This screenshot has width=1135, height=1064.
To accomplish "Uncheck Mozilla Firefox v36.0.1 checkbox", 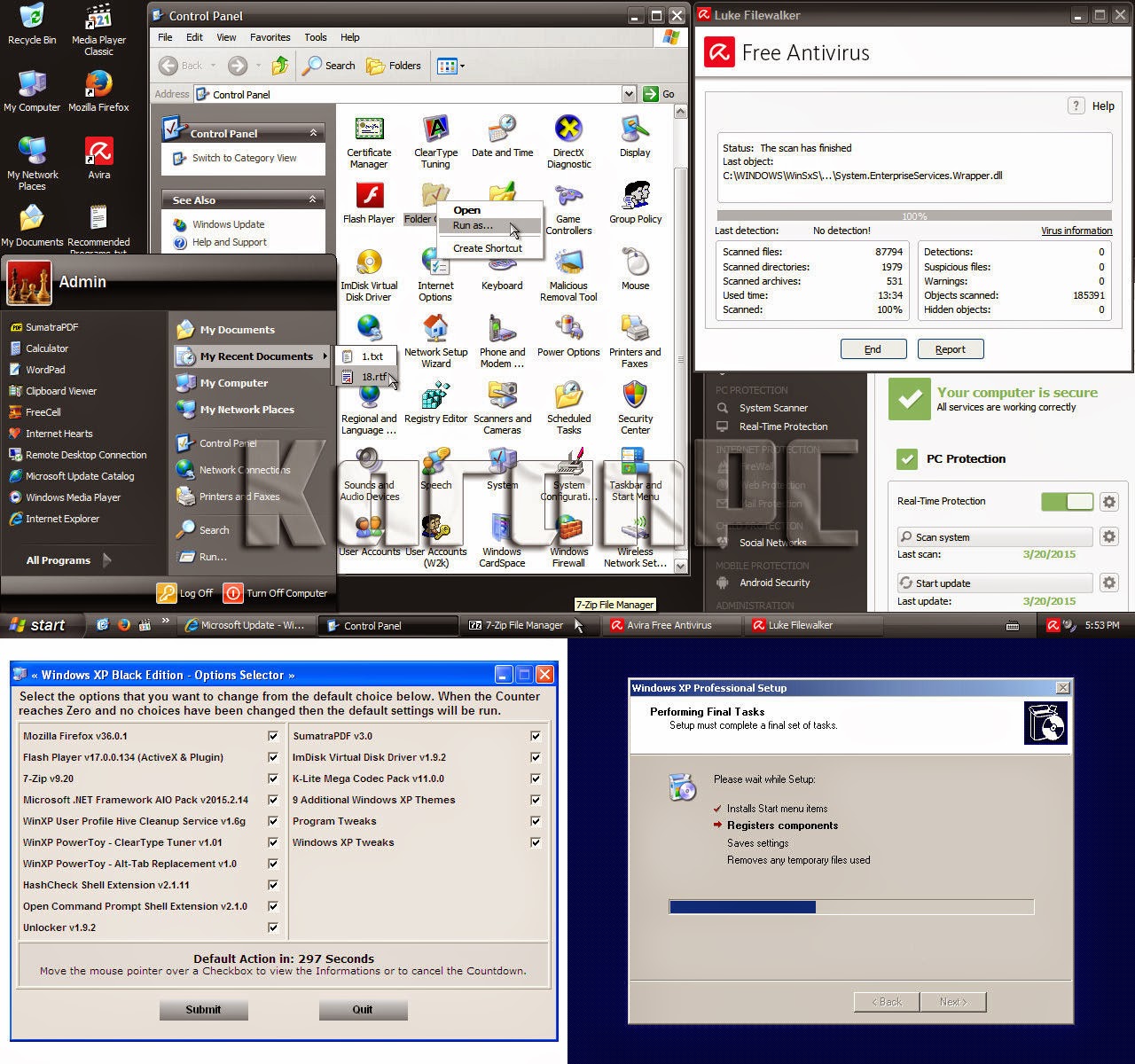I will (273, 736).
